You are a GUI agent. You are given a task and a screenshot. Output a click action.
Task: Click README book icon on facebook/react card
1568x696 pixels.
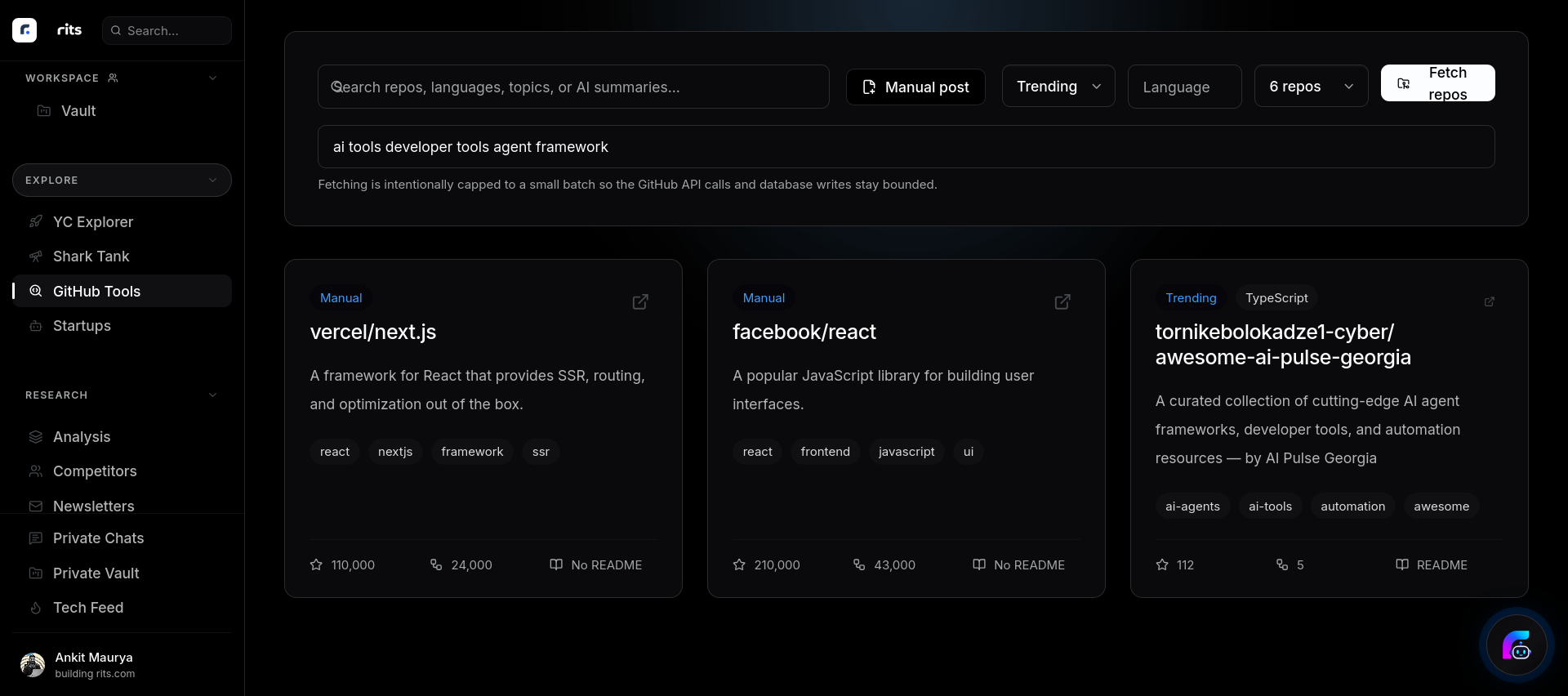[x=979, y=564]
